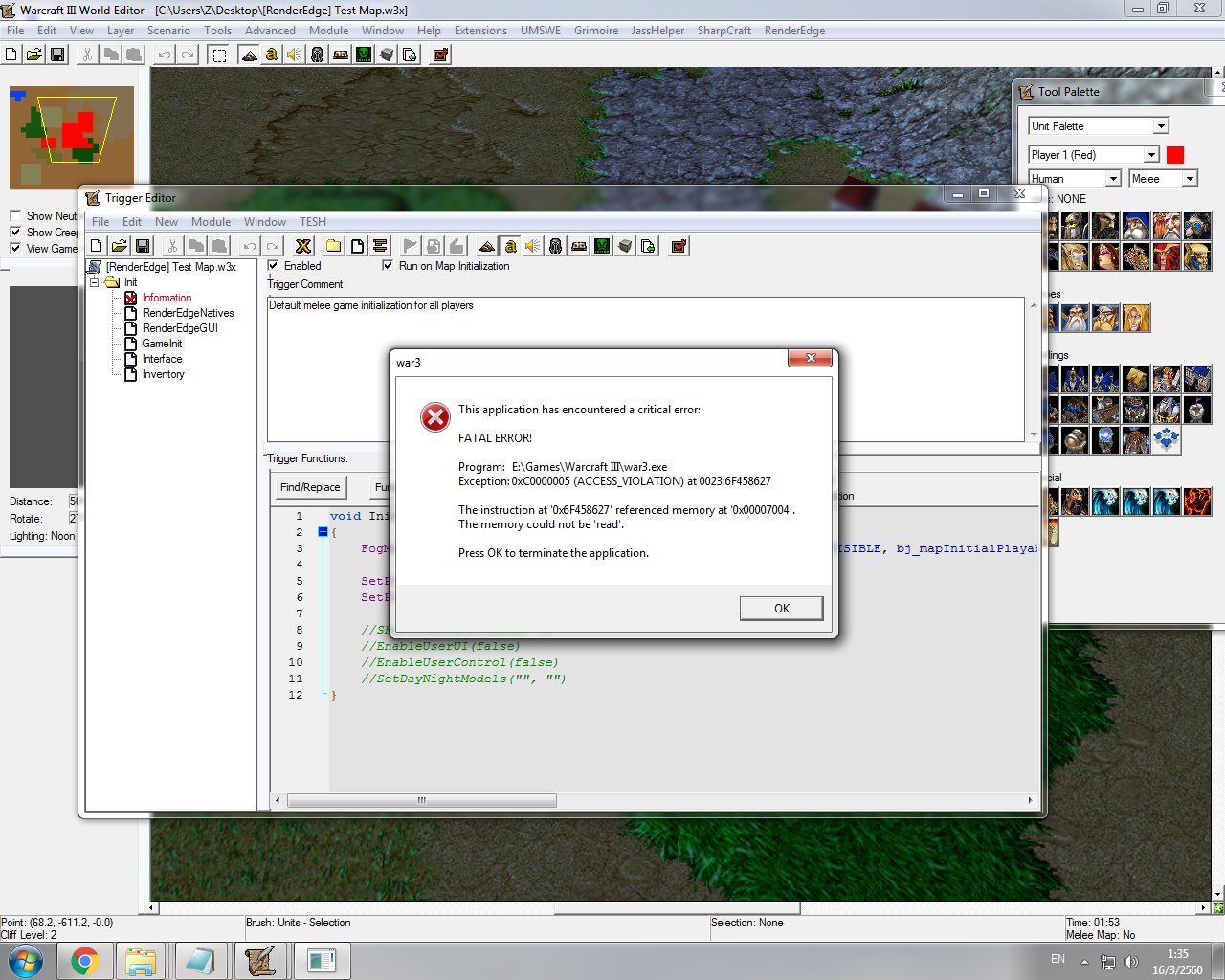Click the horizontal scrollbar in code editor
The image size is (1225, 980).
(x=421, y=800)
